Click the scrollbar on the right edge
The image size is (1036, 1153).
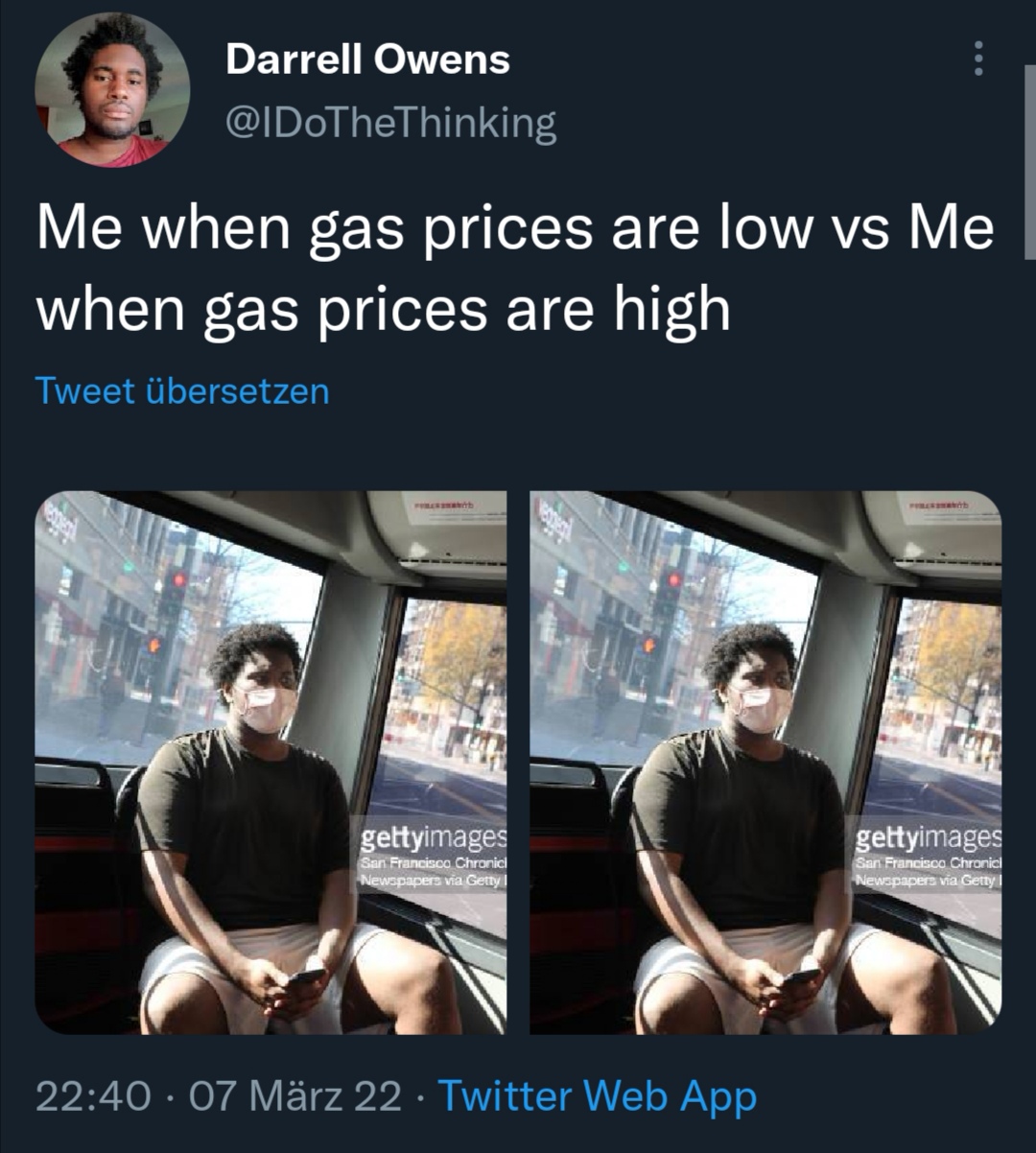tap(1029, 163)
